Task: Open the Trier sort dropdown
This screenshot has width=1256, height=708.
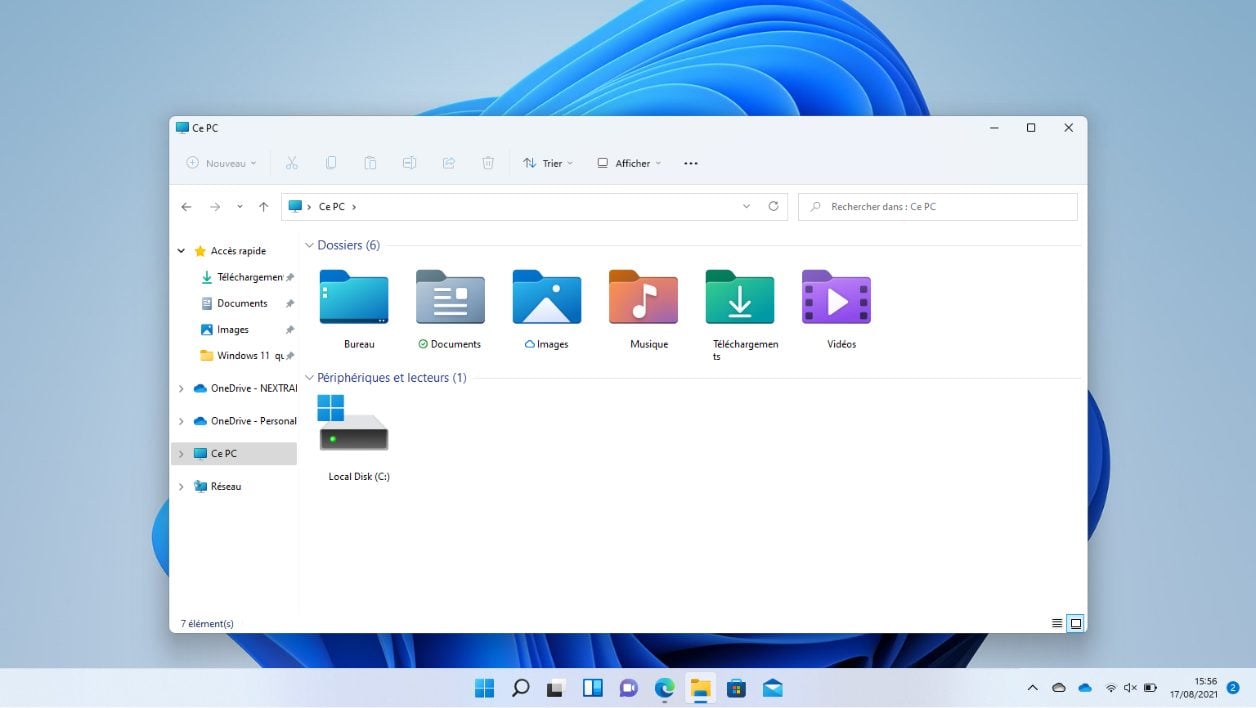Action: pyautogui.click(x=548, y=163)
